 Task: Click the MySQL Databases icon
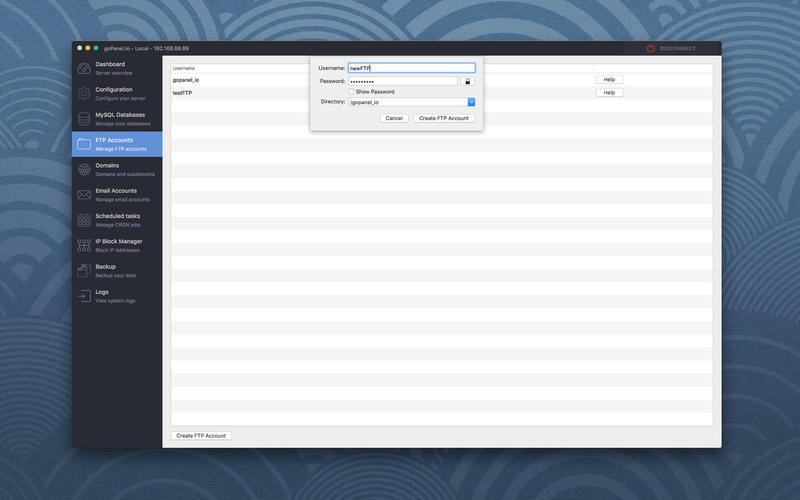(84, 118)
